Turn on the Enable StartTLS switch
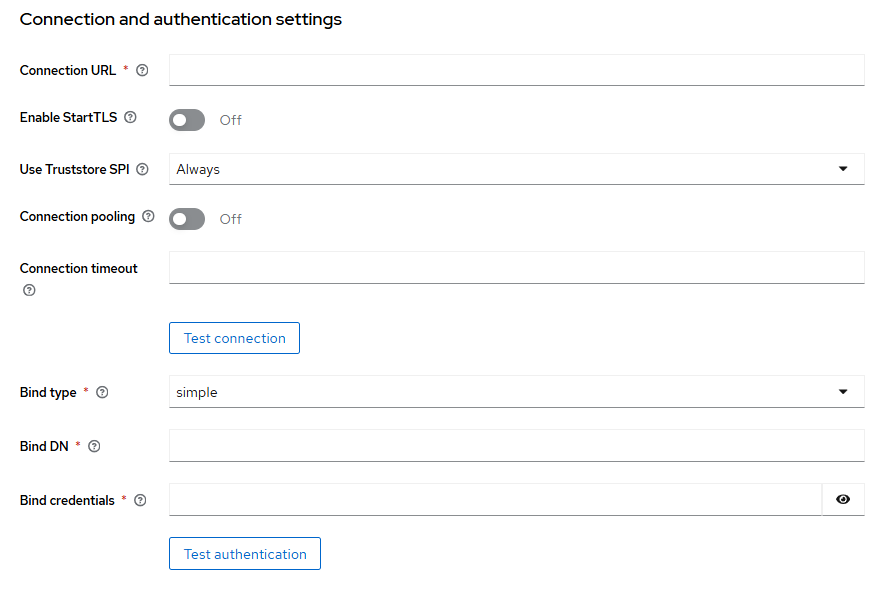This screenshot has height=596, width=894. point(187,120)
